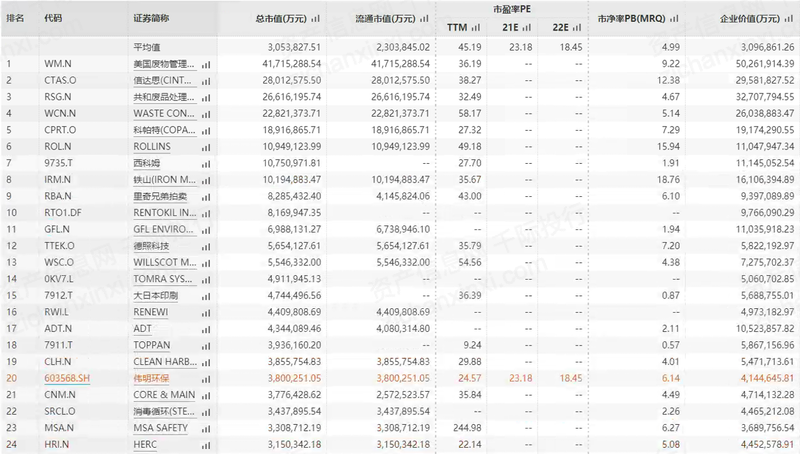Open chart icon for WASTE CON... row

click(206, 114)
